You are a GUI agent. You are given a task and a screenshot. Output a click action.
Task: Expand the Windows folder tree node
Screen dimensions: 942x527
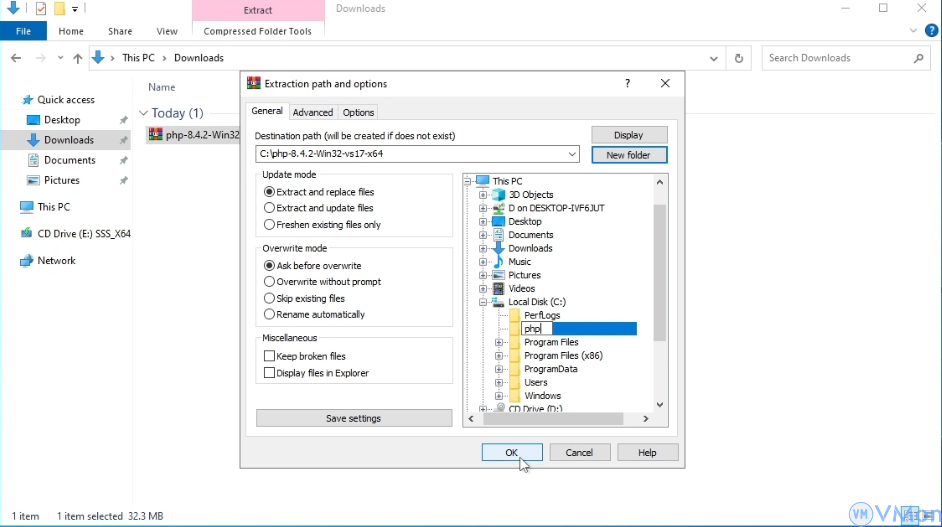click(x=499, y=396)
